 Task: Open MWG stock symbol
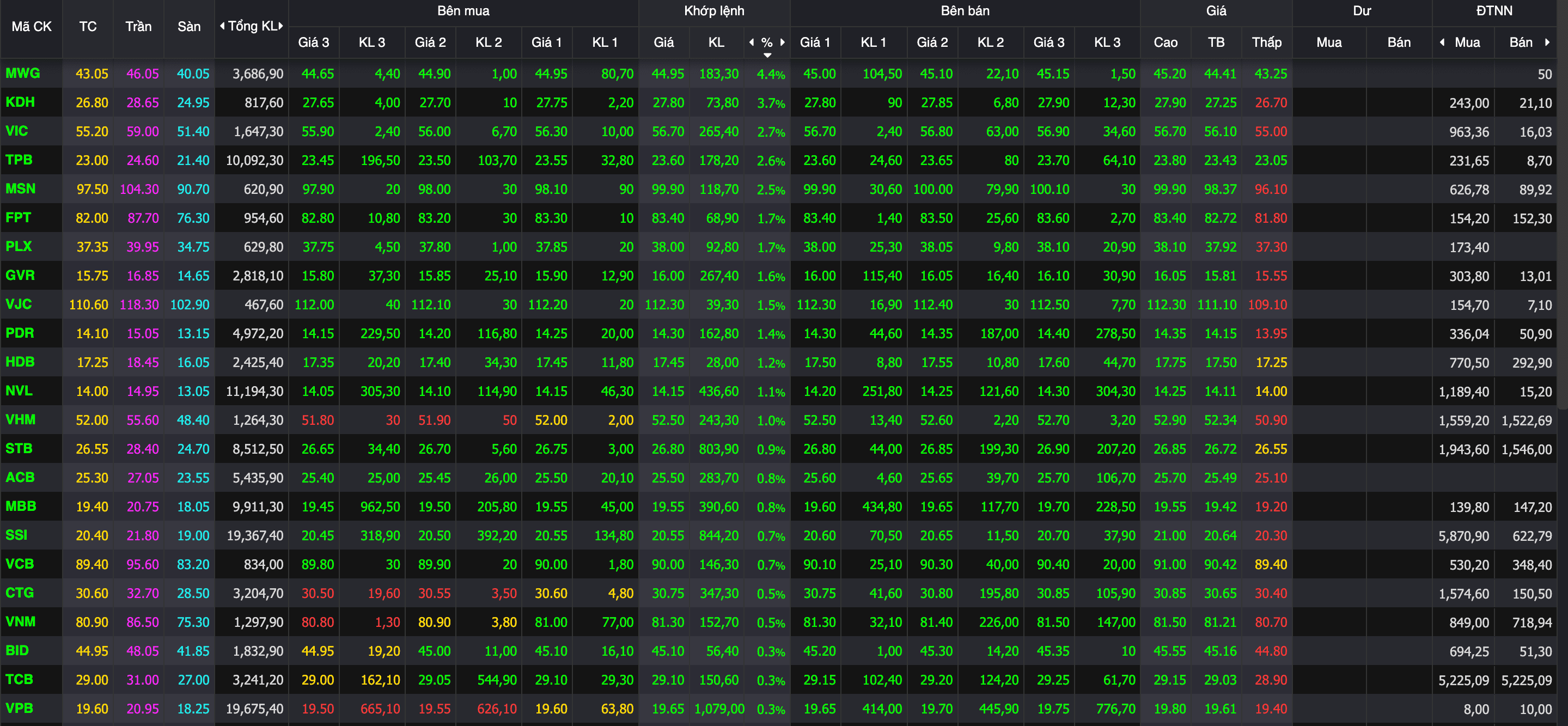(x=22, y=74)
